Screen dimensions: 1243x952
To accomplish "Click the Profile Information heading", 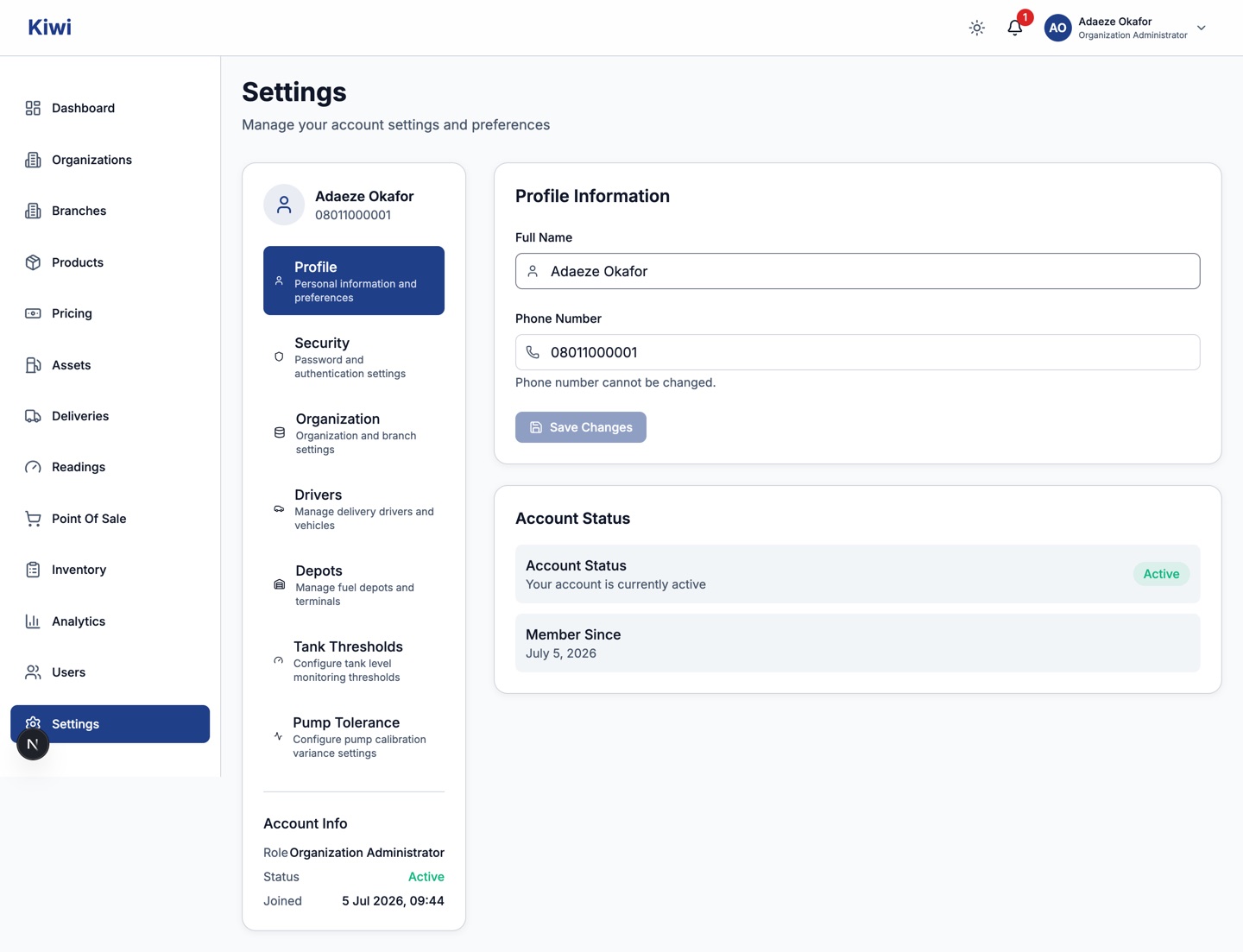I will point(592,196).
